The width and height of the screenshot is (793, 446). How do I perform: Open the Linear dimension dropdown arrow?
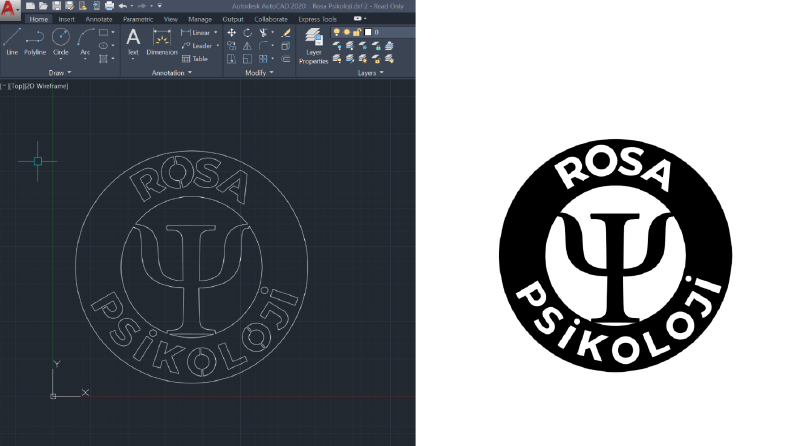point(216,32)
